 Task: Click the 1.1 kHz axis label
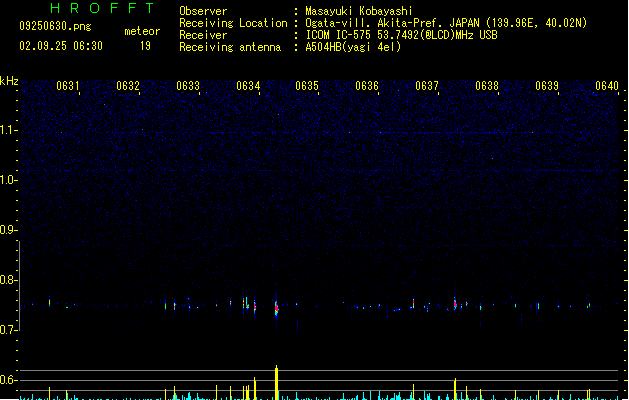(8, 130)
